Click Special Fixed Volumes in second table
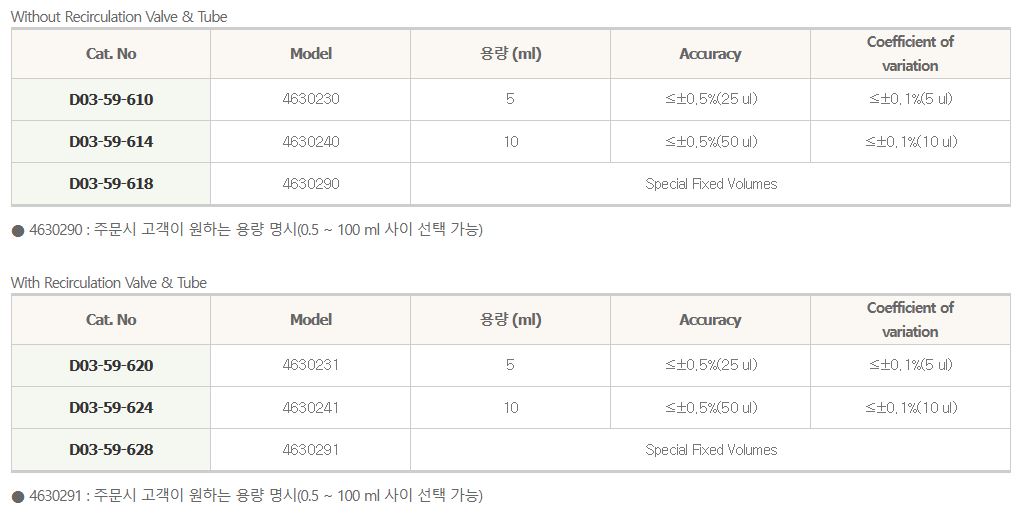This screenshot has width=1019, height=517. [x=711, y=450]
